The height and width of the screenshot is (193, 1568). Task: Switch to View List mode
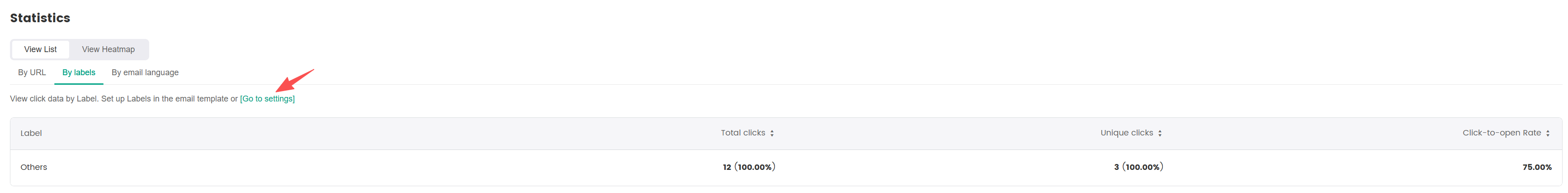coord(40,49)
